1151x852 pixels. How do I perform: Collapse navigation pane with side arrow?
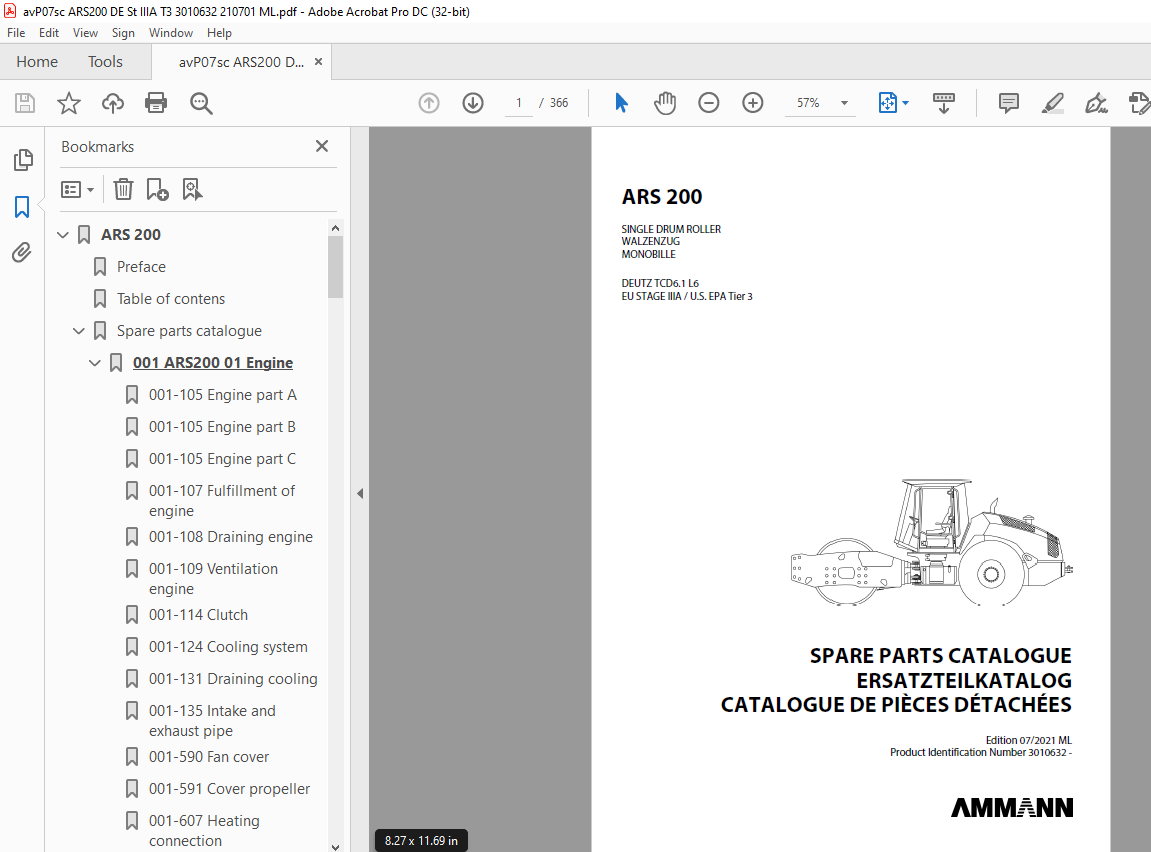[x=360, y=493]
